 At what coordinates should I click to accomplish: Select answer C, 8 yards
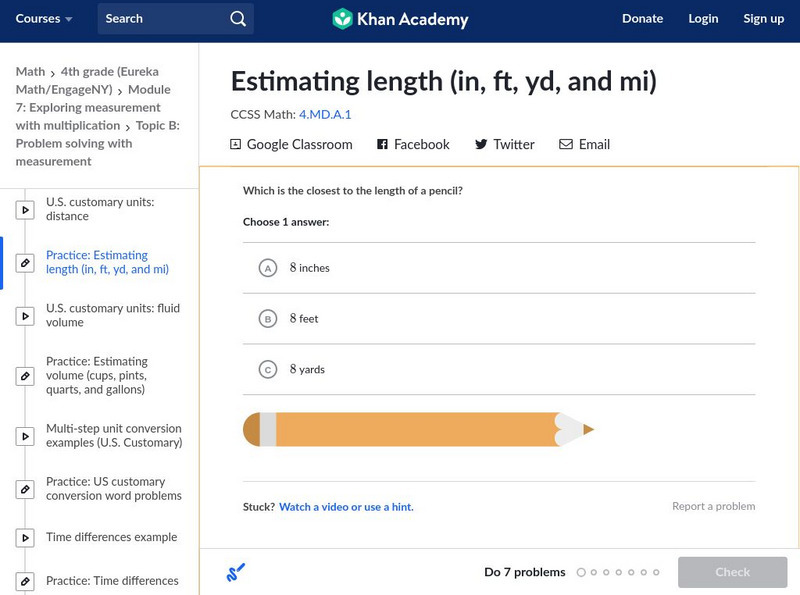point(269,369)
